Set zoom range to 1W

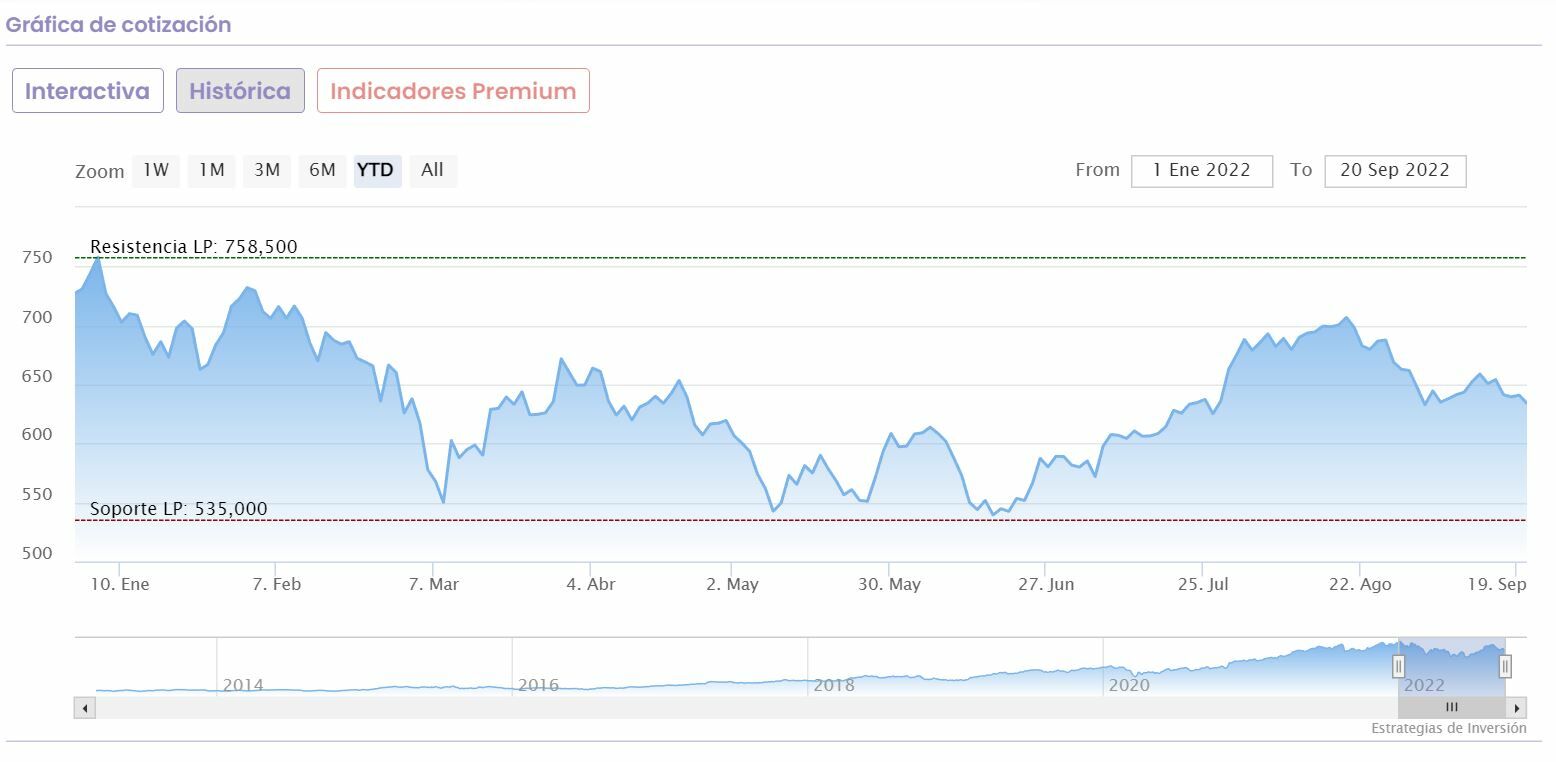(x=156, y=170)
